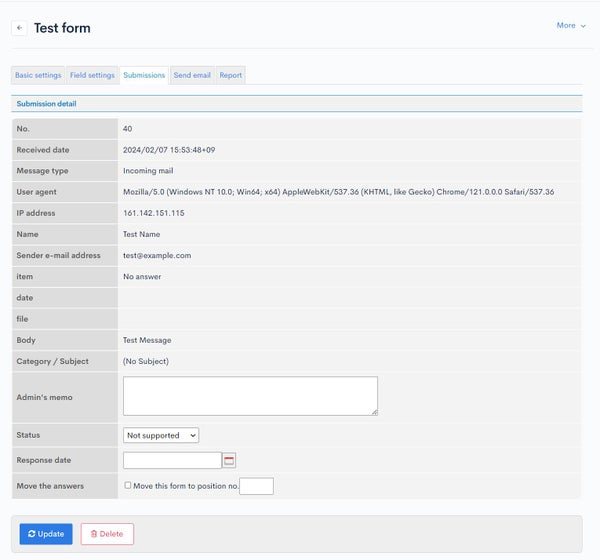Click the submission number 40

pos(127,129)
